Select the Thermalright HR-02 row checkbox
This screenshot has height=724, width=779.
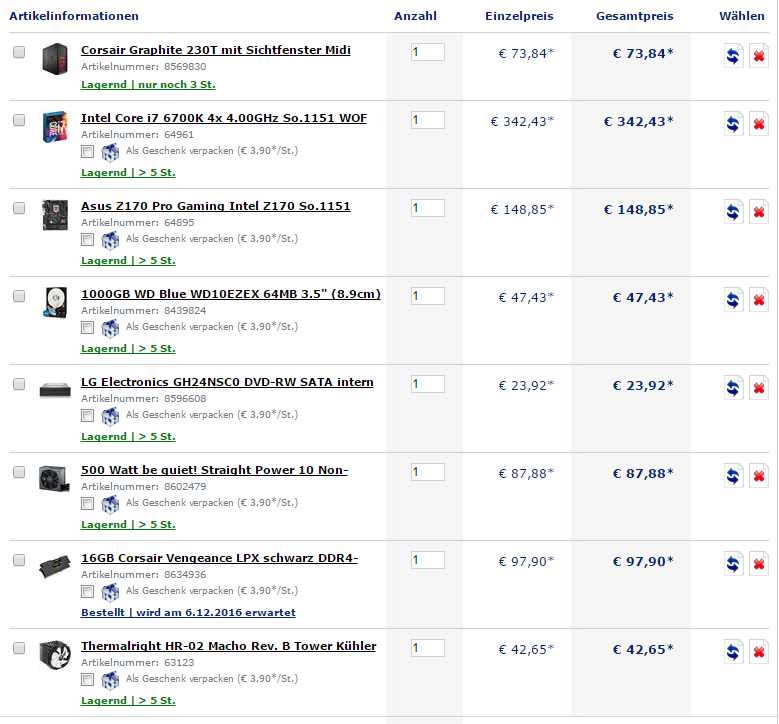point(19,647)
